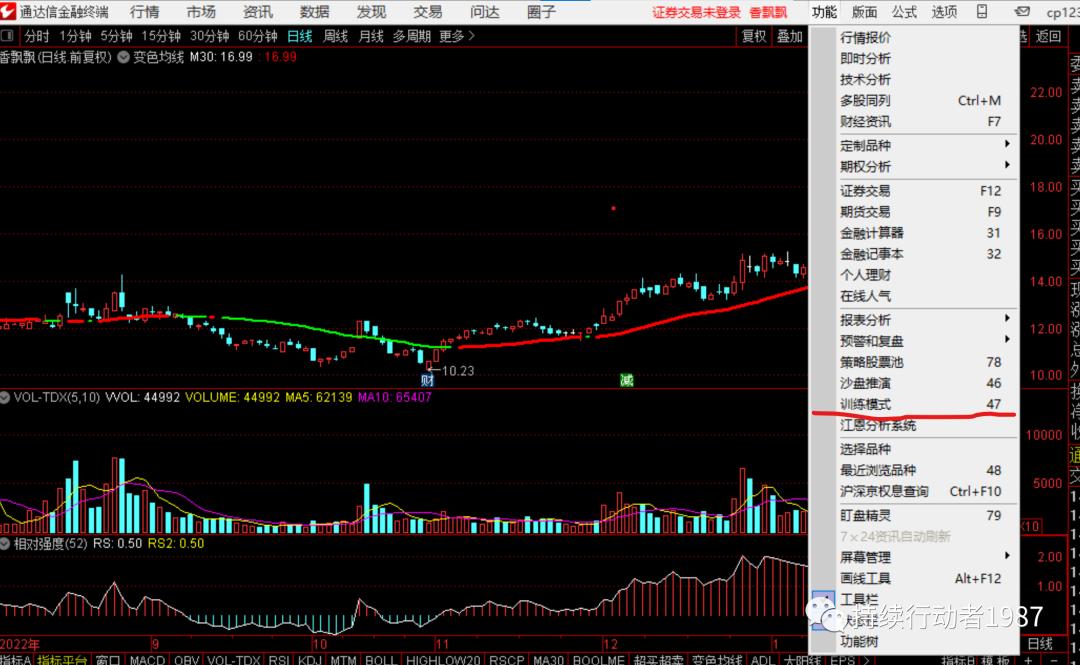This screenshot has height=665, width=1080.
Task: Switch to 5分钟 period tab
Action: 116,36
